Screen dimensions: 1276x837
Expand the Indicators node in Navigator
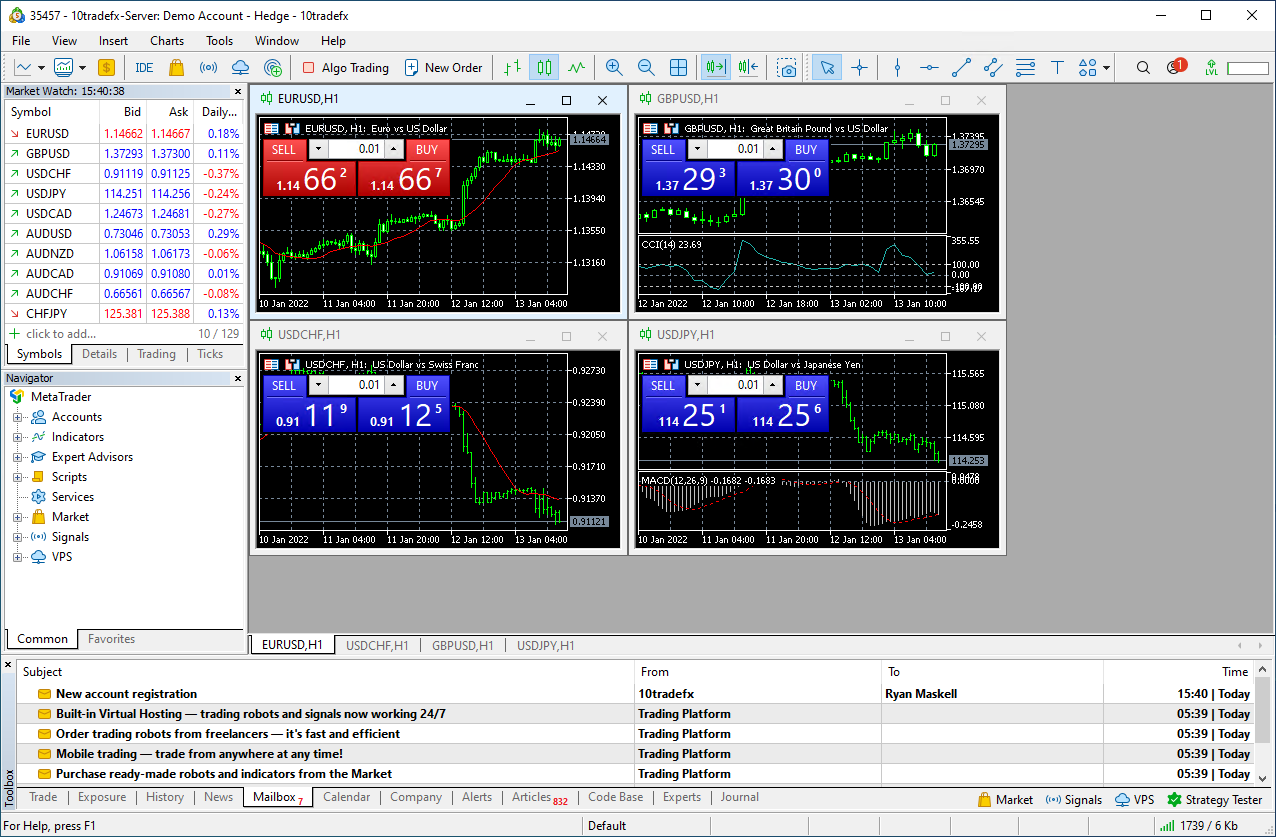pos(17,437)
